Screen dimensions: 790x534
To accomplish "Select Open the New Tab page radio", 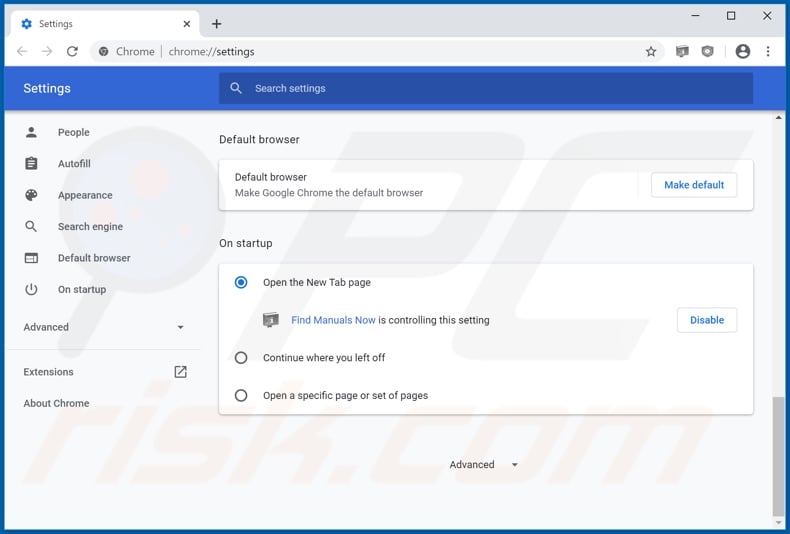I will (x=241, y=282).
